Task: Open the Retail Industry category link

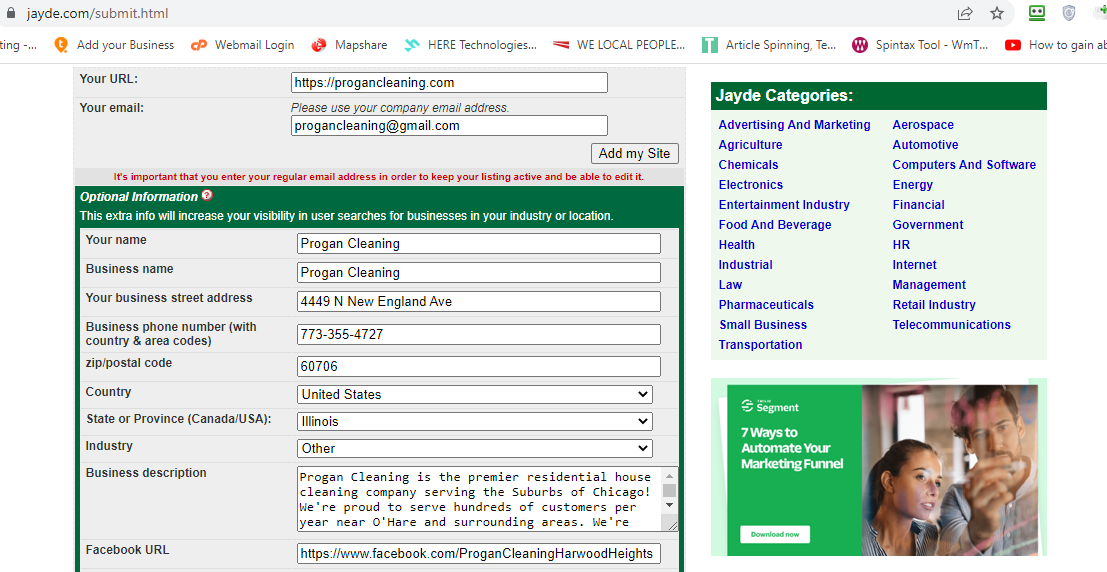Action: tap(934, 305)
